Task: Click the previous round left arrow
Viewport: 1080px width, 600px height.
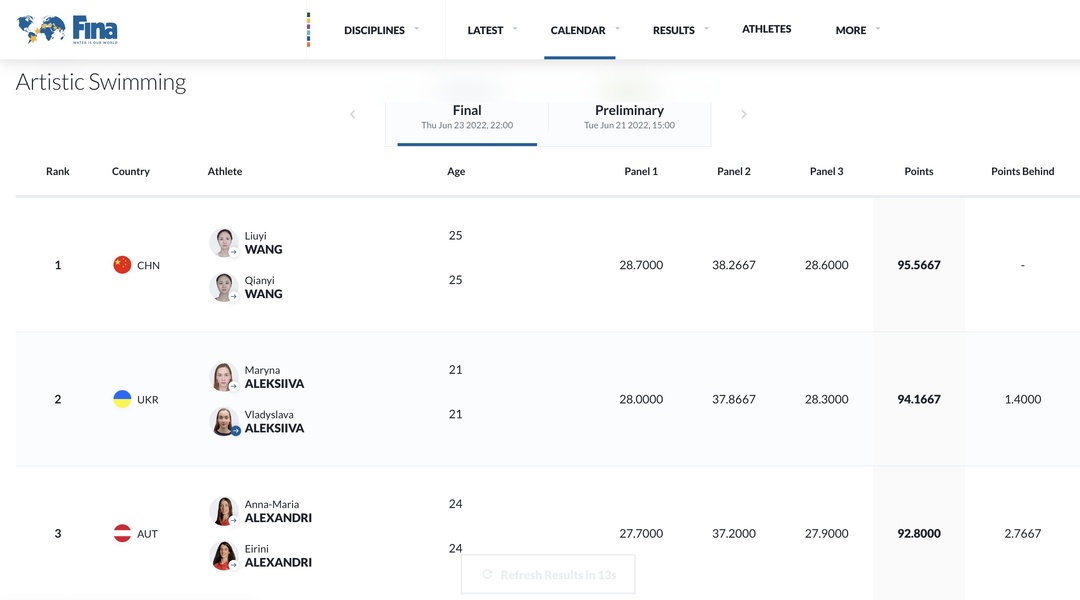Action: tap(353, 115)
